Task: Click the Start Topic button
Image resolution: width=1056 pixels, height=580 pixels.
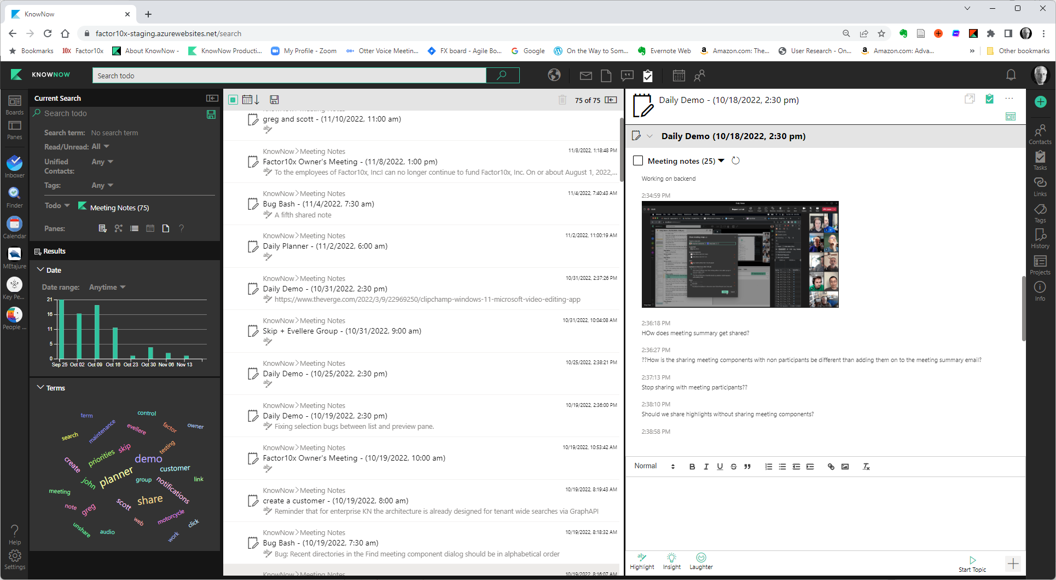Action: tap(971, 563)
